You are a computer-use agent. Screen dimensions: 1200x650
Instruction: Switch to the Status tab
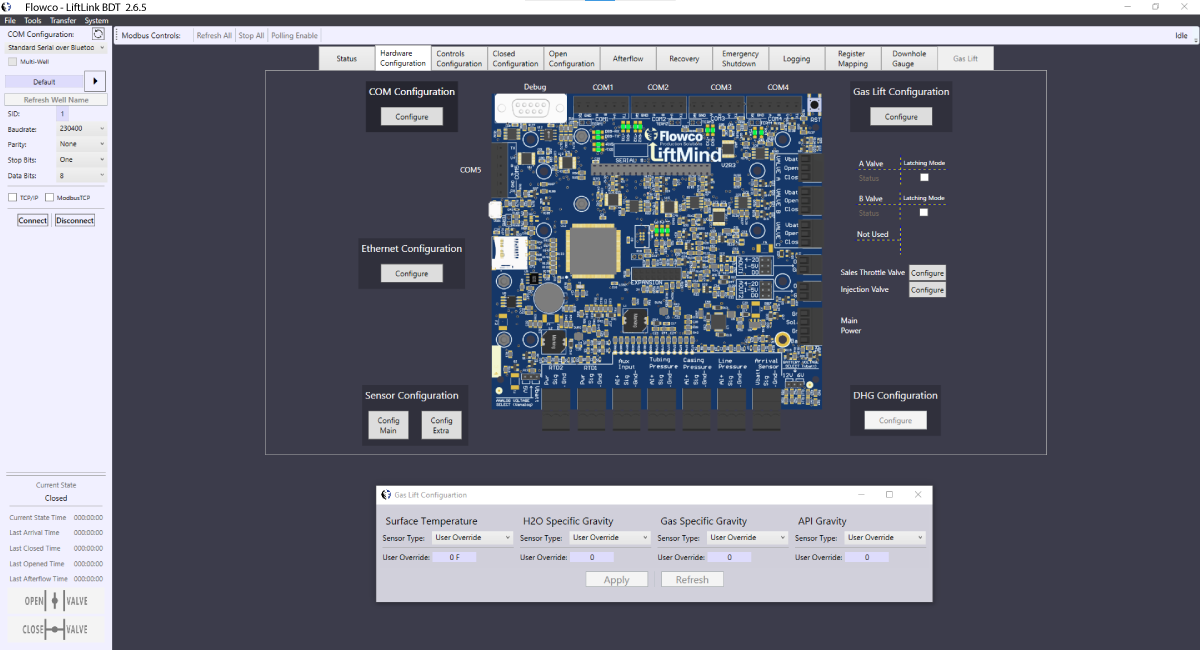coord(346,59)
